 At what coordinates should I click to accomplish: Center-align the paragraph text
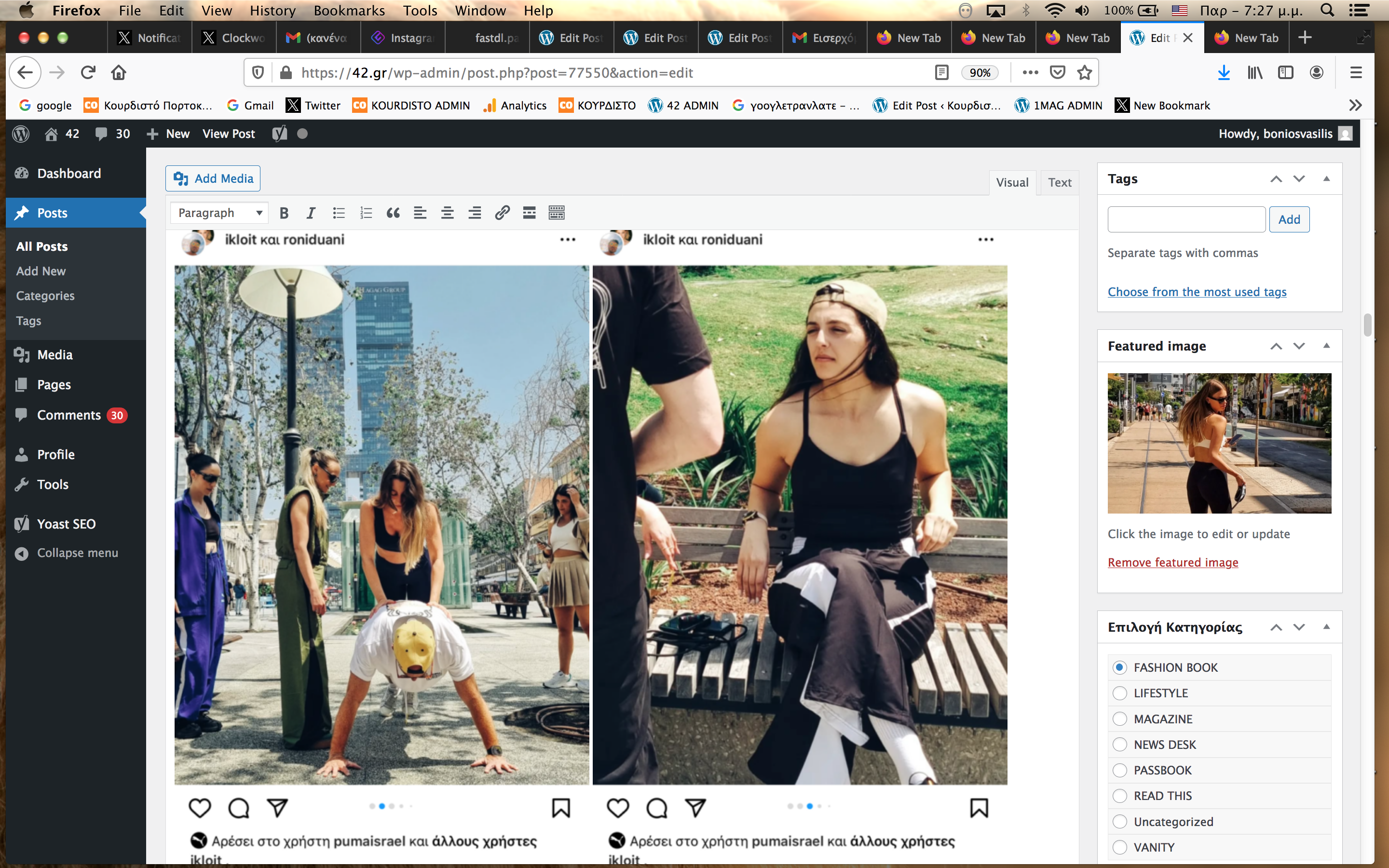(447, 213)
